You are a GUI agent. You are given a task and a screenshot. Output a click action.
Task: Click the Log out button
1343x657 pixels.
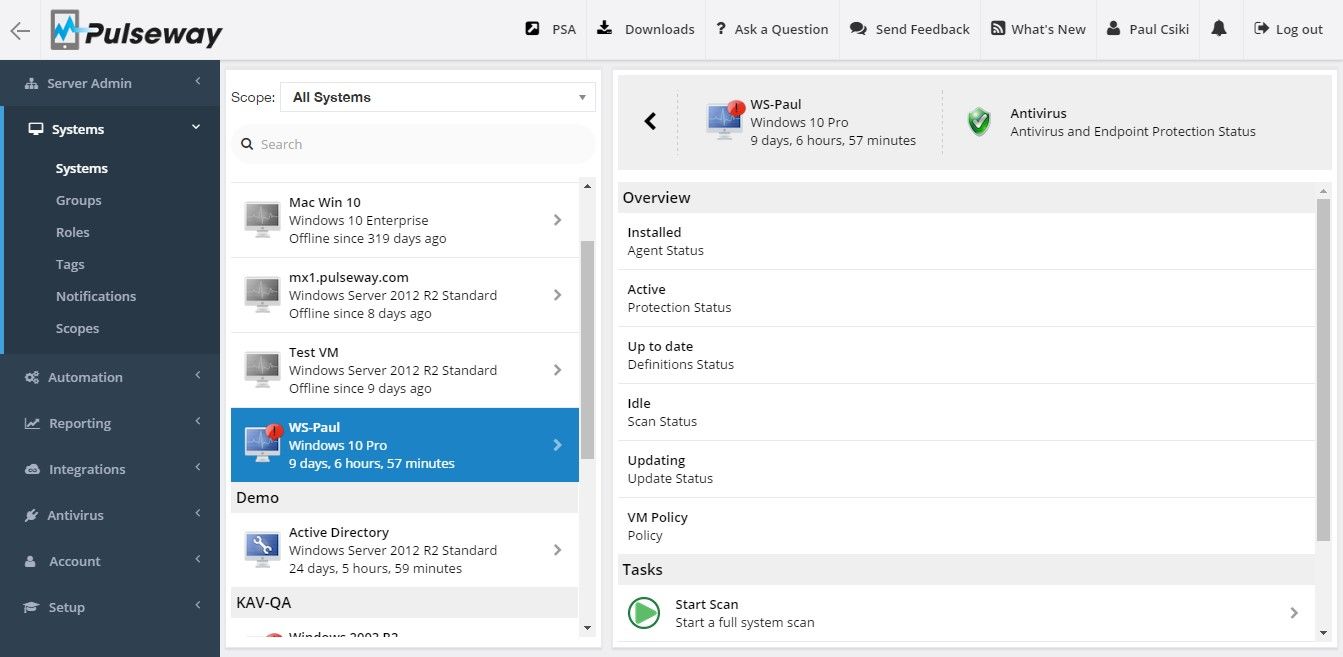pos(1289,29)
